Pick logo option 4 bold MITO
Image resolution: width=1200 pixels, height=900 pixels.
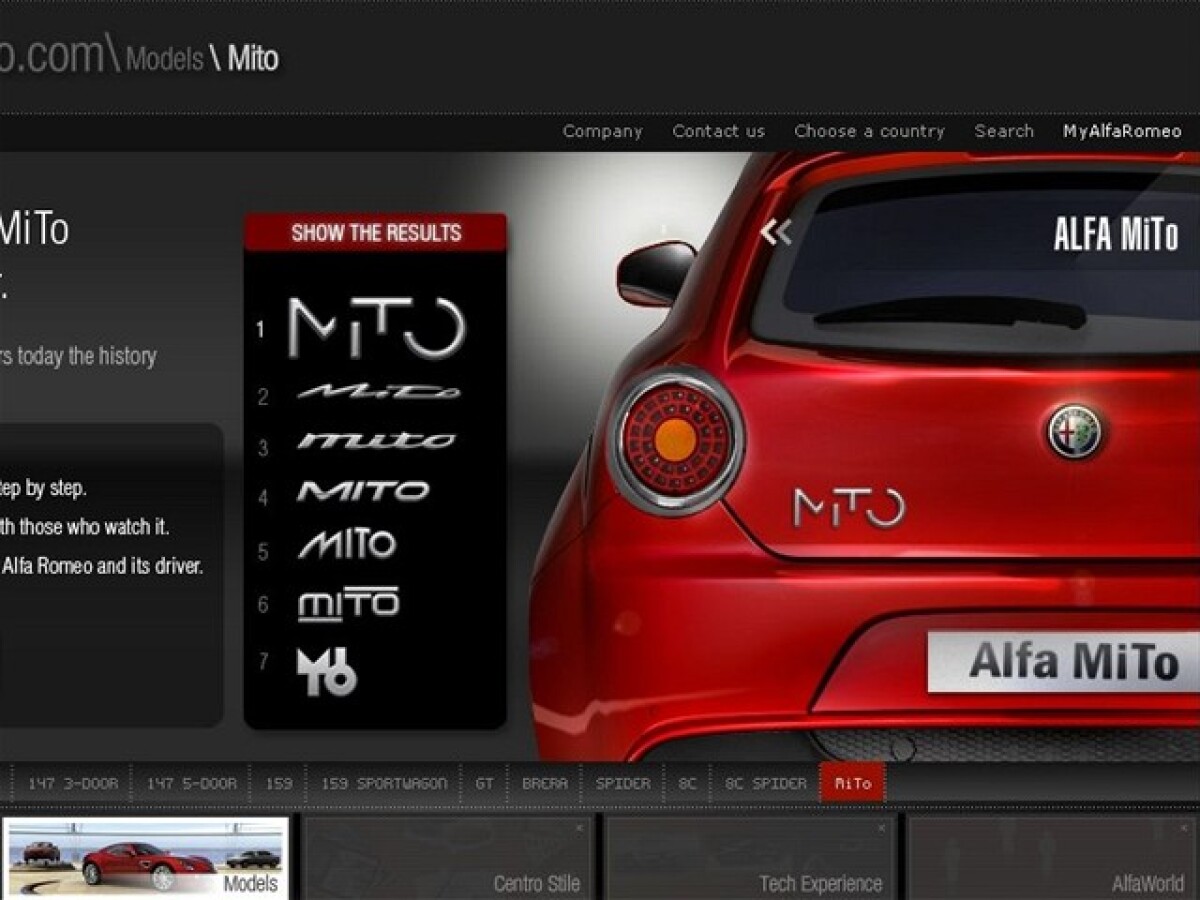point(363,491)
